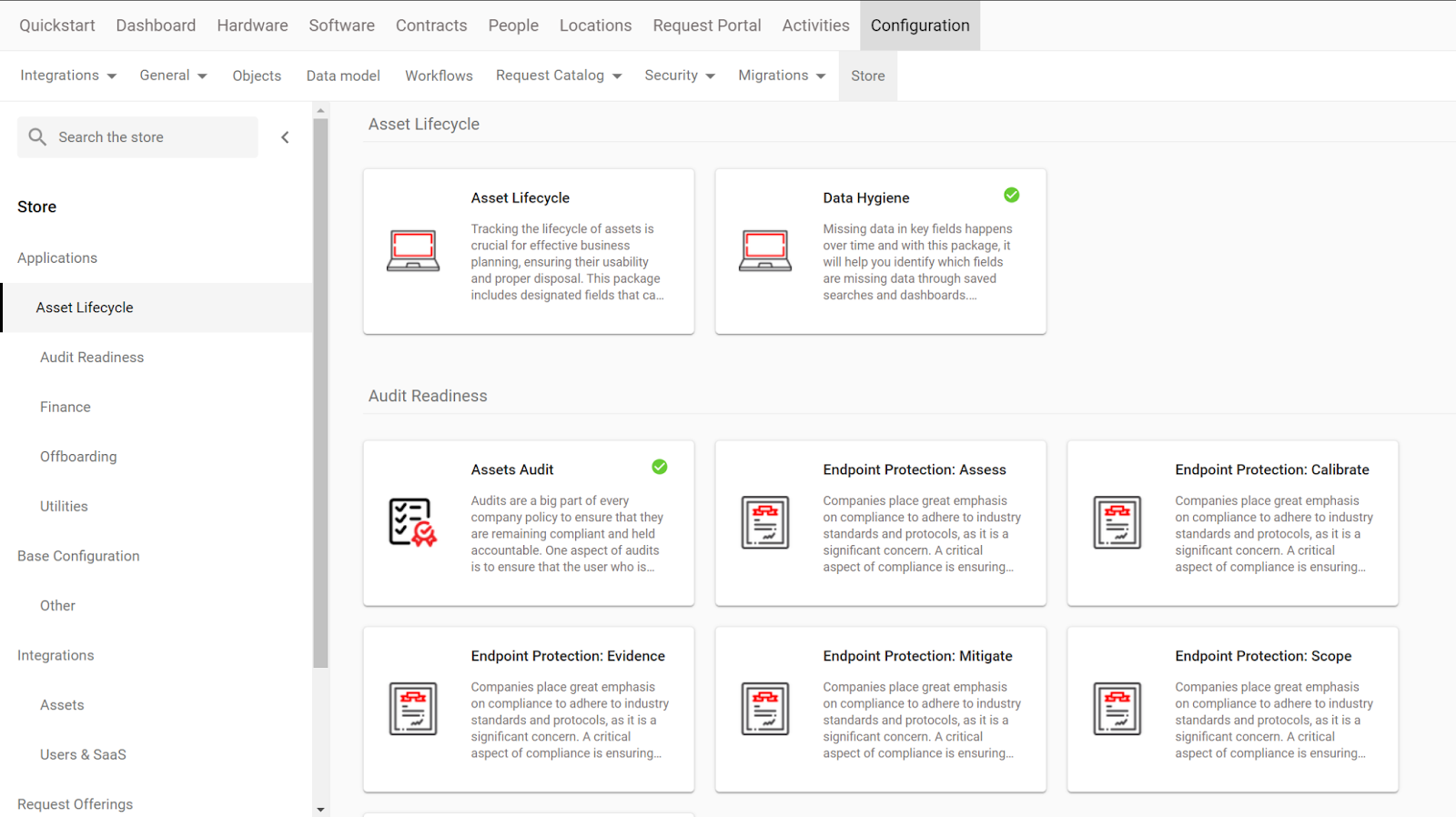This screenshot has width=1456, height=817.
Task: Click the green checkmark on Data Hygiene
Action: [1011, 196]
